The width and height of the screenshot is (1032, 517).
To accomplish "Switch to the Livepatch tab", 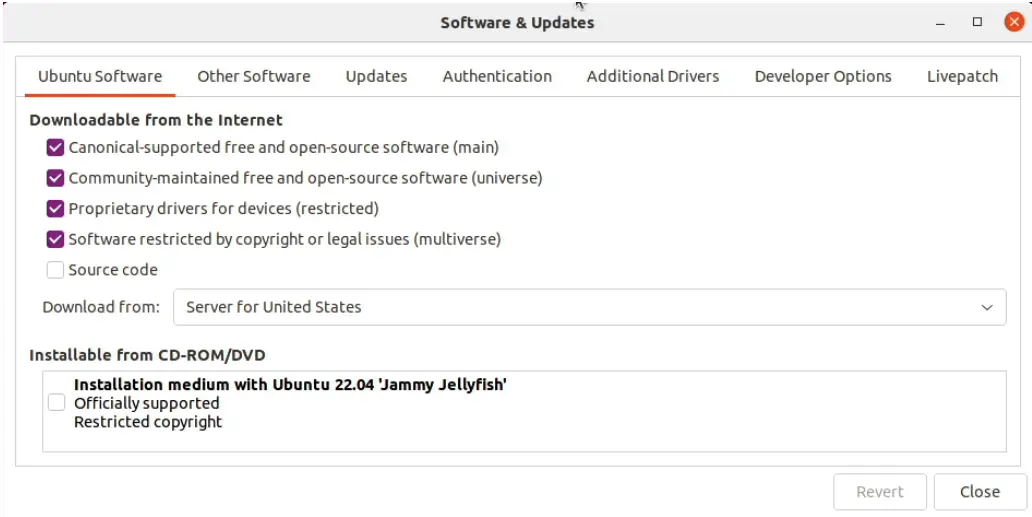I will coord(962,77).
